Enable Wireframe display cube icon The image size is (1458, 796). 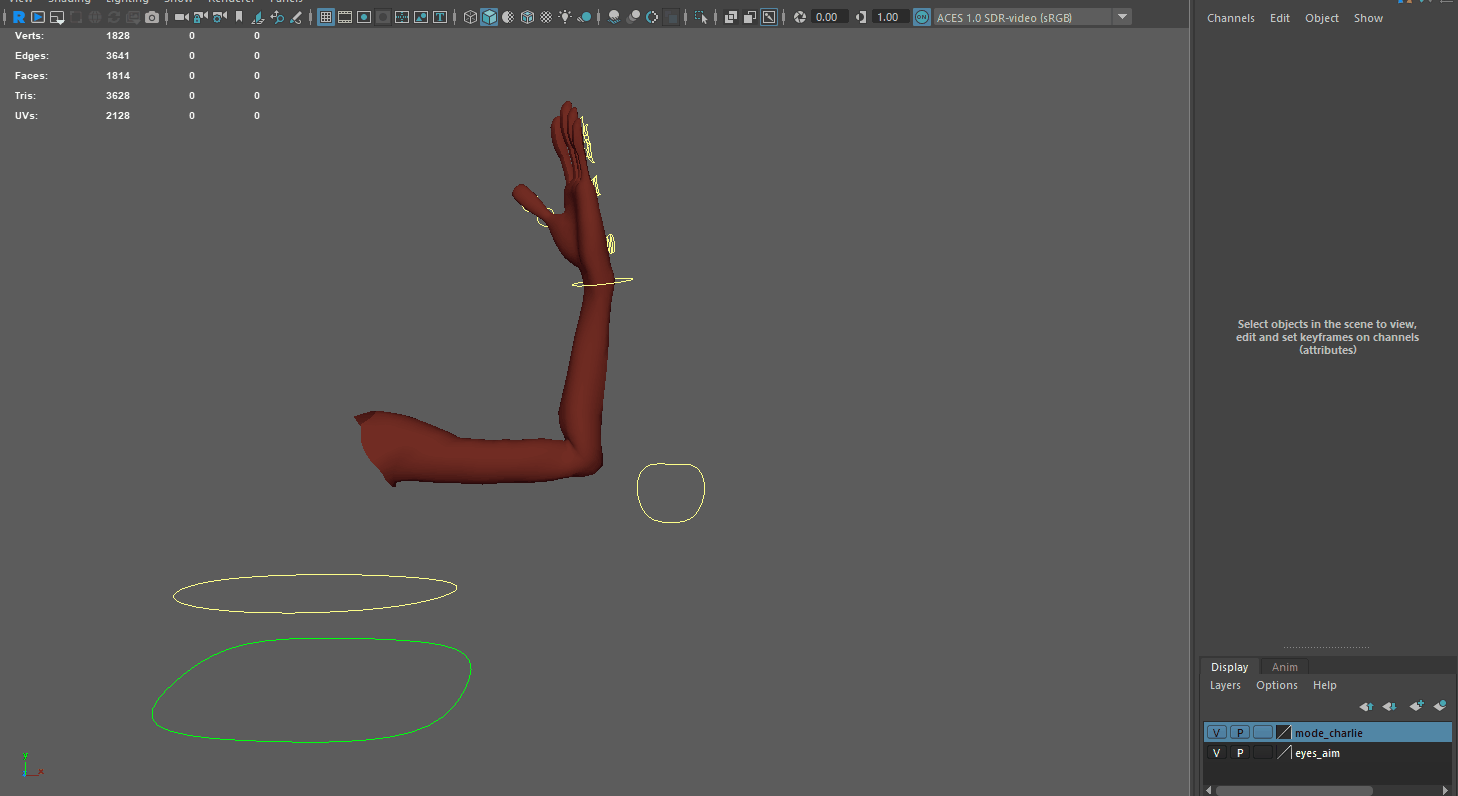(x=470, y=17)
